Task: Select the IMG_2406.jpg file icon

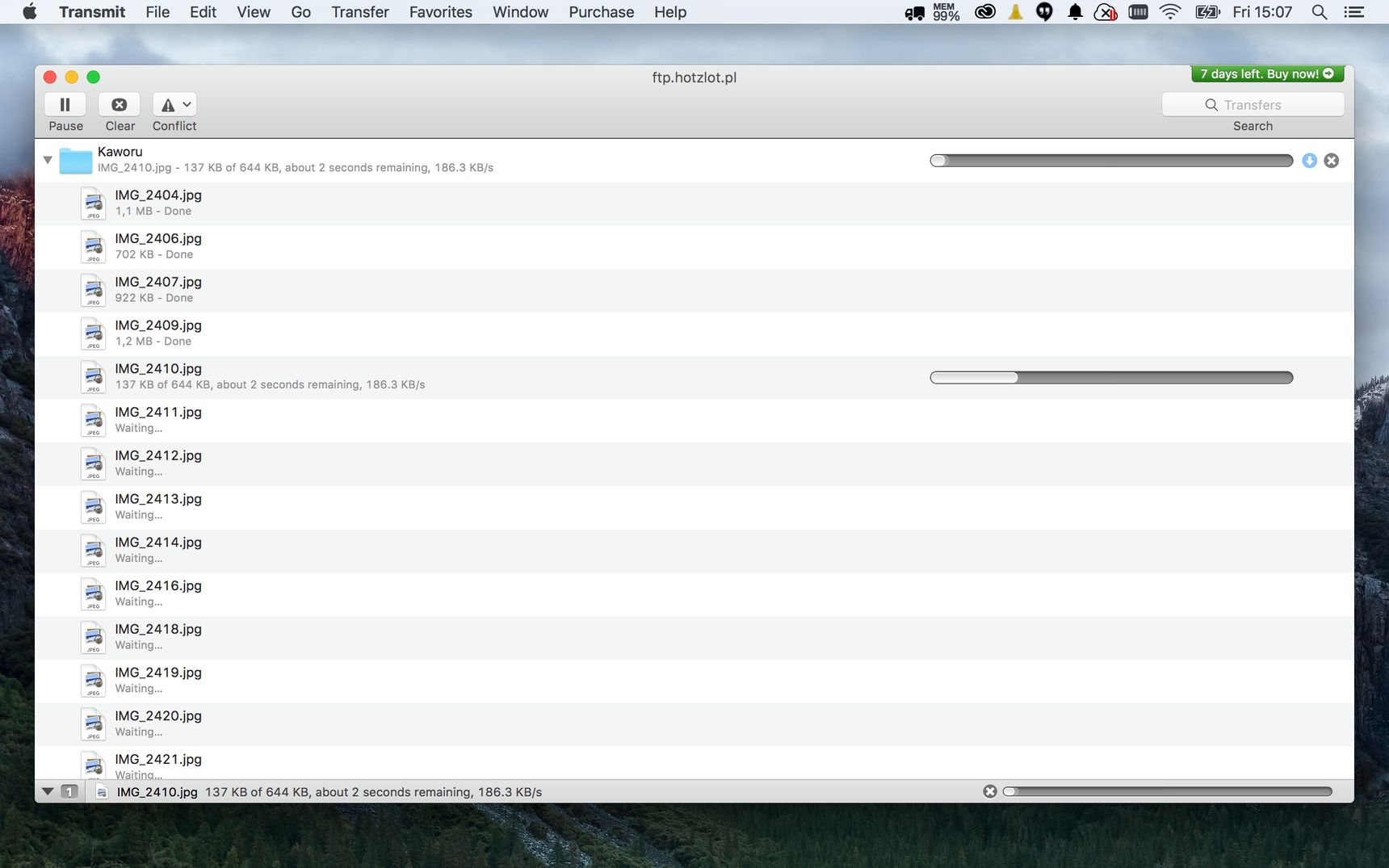Action: click(x=94, y=247)
